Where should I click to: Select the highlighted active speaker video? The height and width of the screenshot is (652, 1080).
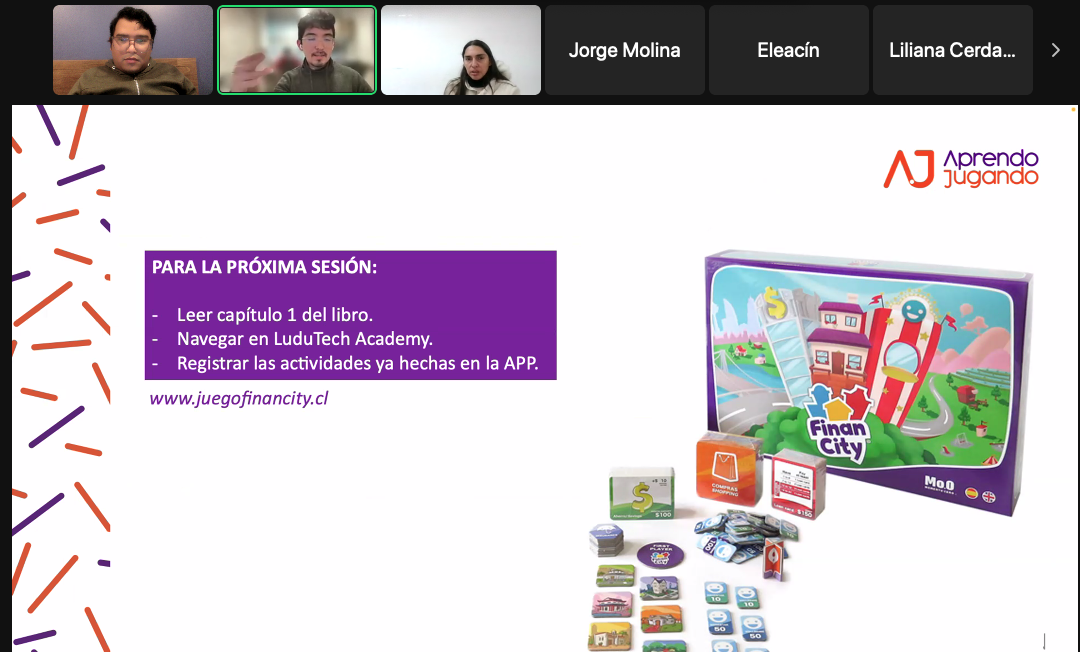297,50
